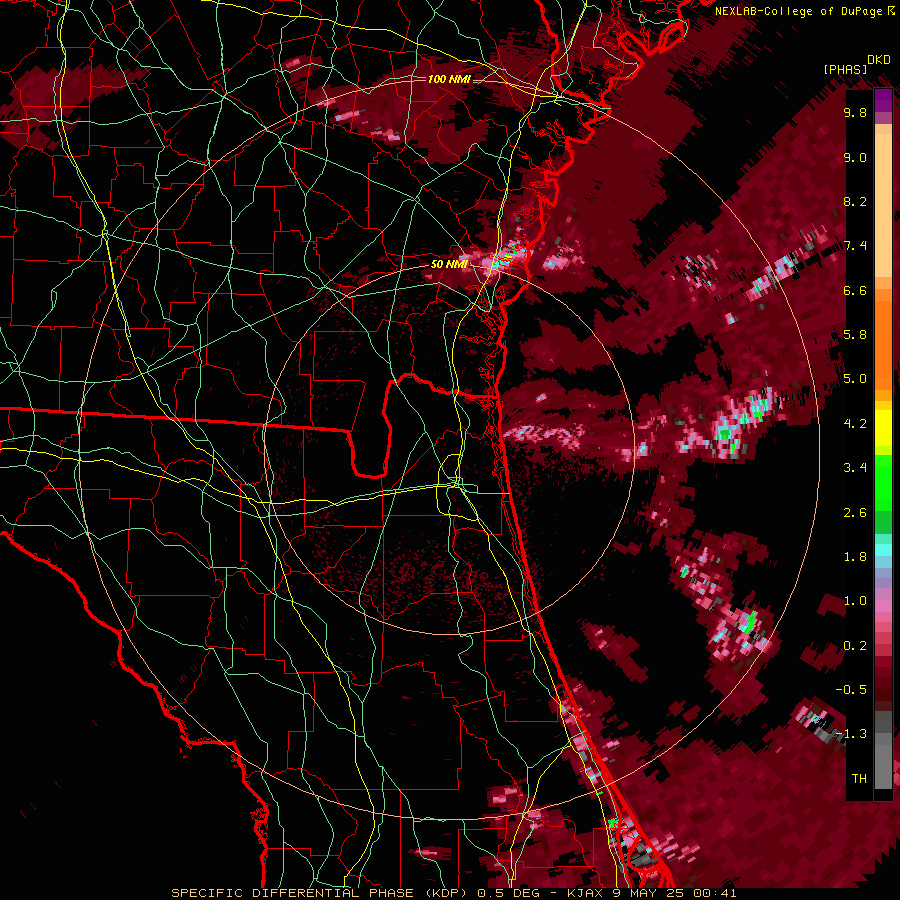The width and height of the screenshot is (900, 900).
Task: Click the green band on the color bar
Action: coord(883,492)
